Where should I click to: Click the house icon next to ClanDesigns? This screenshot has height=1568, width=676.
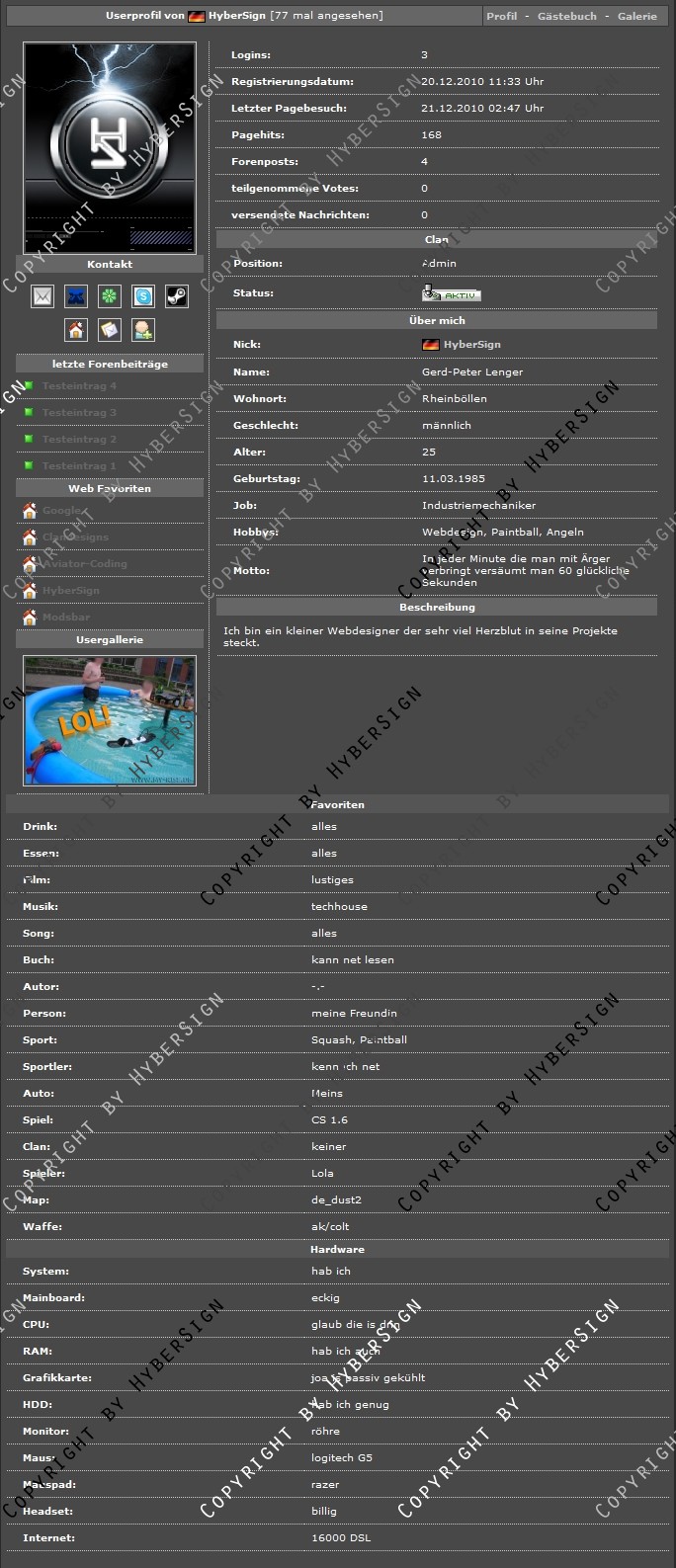30,536
